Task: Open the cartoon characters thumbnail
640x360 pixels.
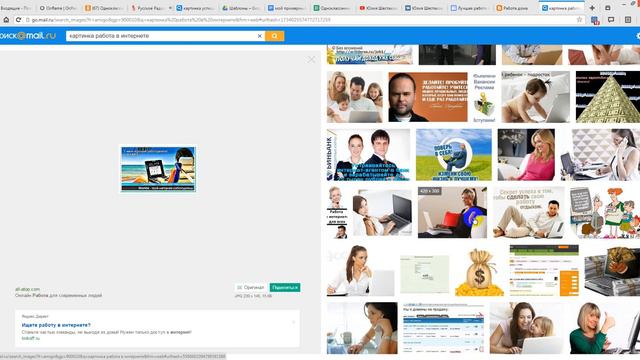Action: click(x=605, y=213)
